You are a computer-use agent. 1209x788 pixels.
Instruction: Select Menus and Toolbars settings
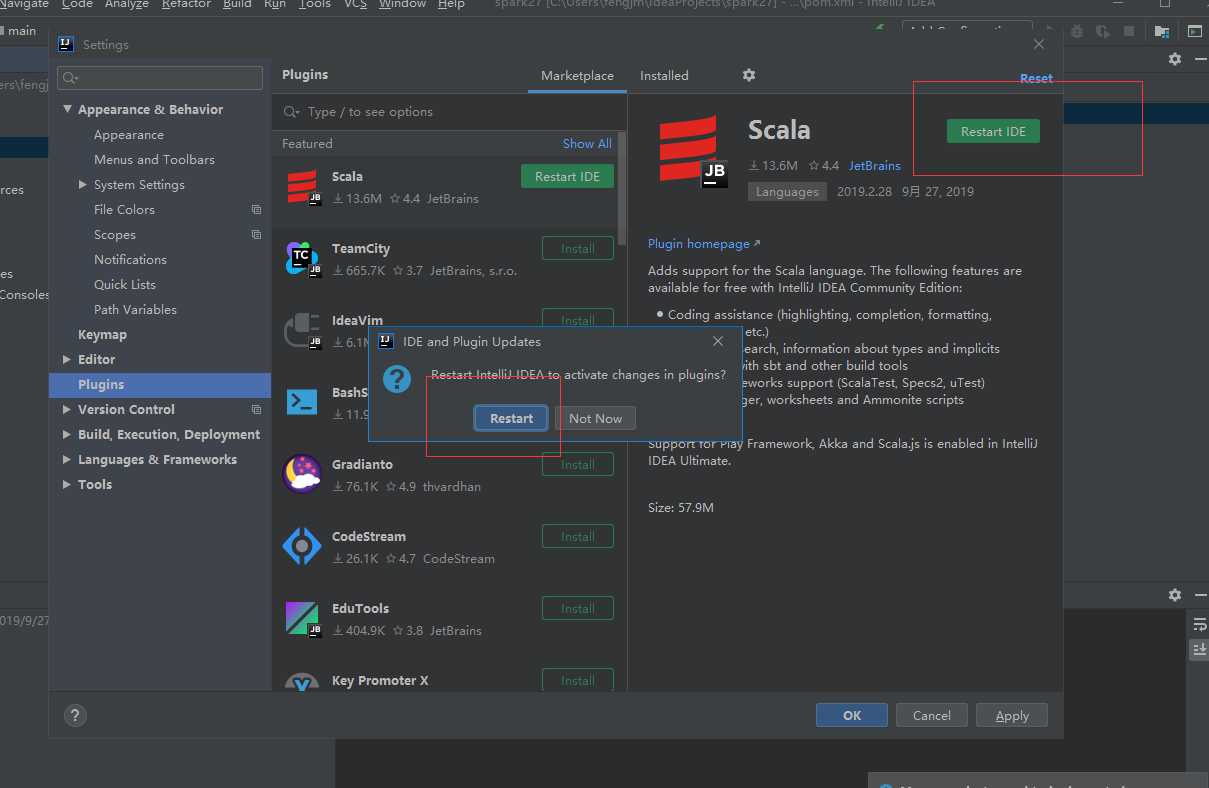(154, 160)
